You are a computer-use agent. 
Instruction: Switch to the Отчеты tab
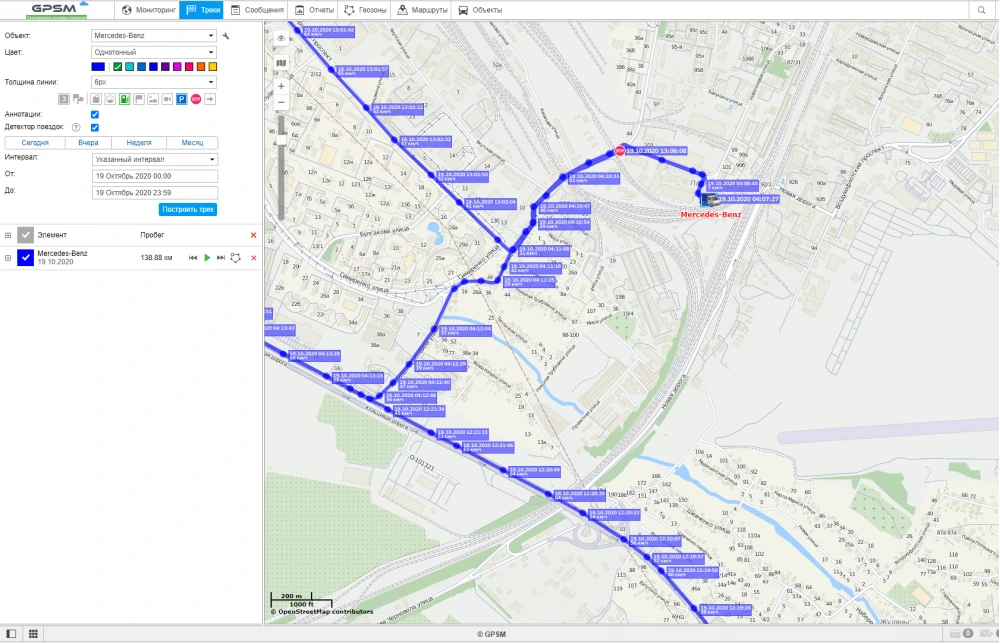(314, 10)
